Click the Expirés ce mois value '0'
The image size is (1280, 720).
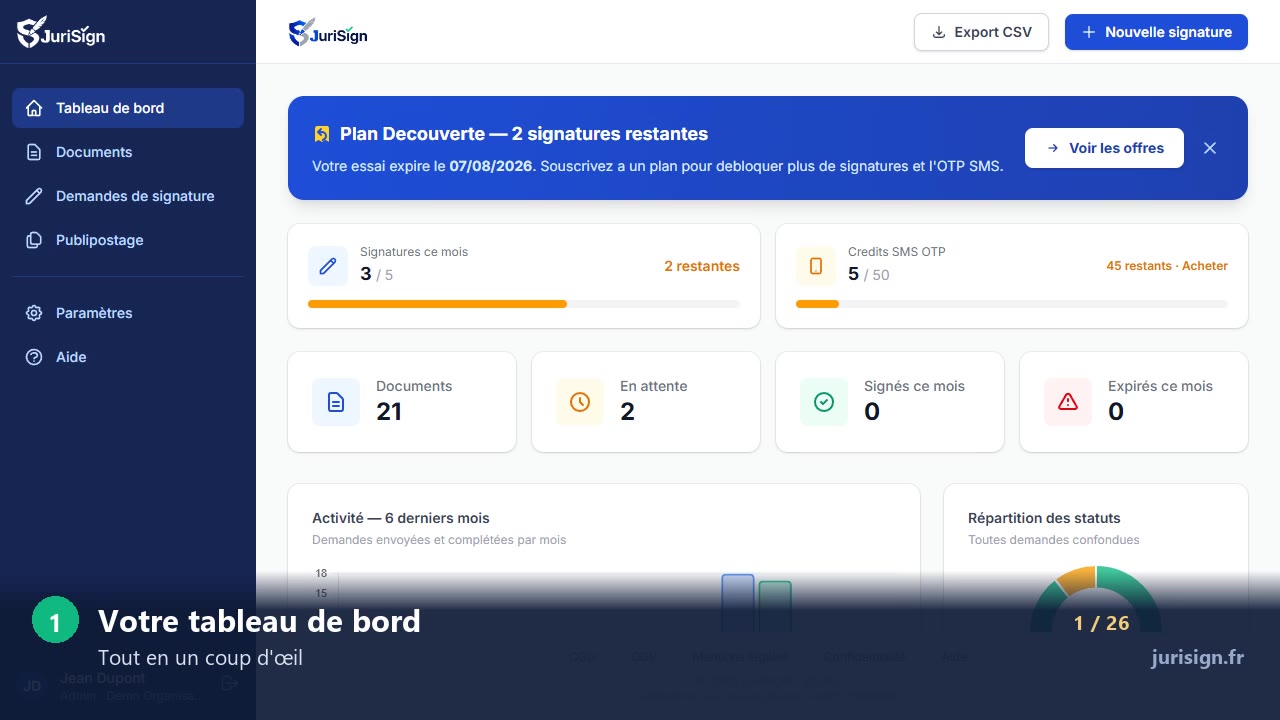coord(1116,412)
